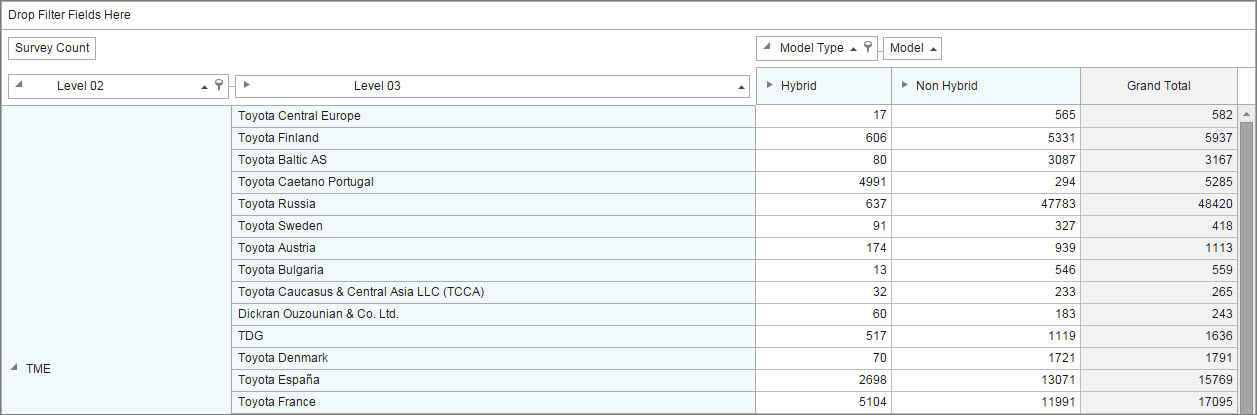Click Grand Total value 48420 for Russia
The height and width of the screenshot is (415, 1257).
click(x=1159, y=204)
